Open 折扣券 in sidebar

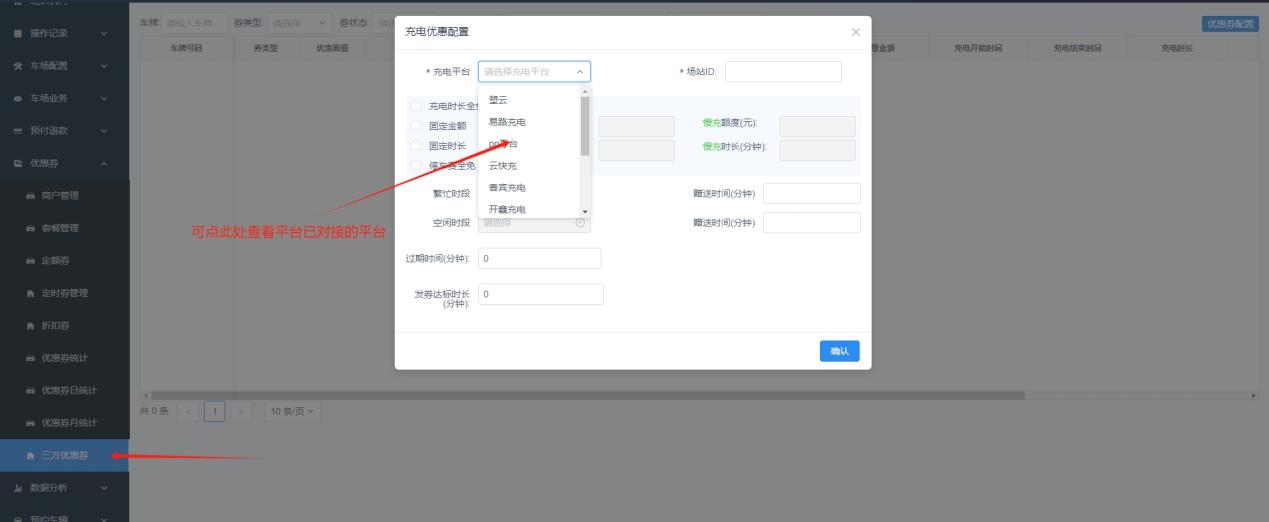click(64, 326)
